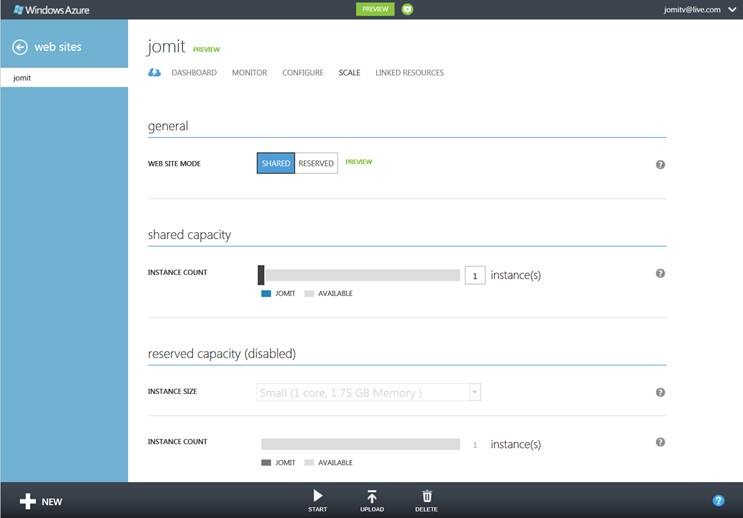The width and height of the screenshot is (743, 518).
Task: Click the shared AVAILABLE legend swatch
Action: (309, 293)
